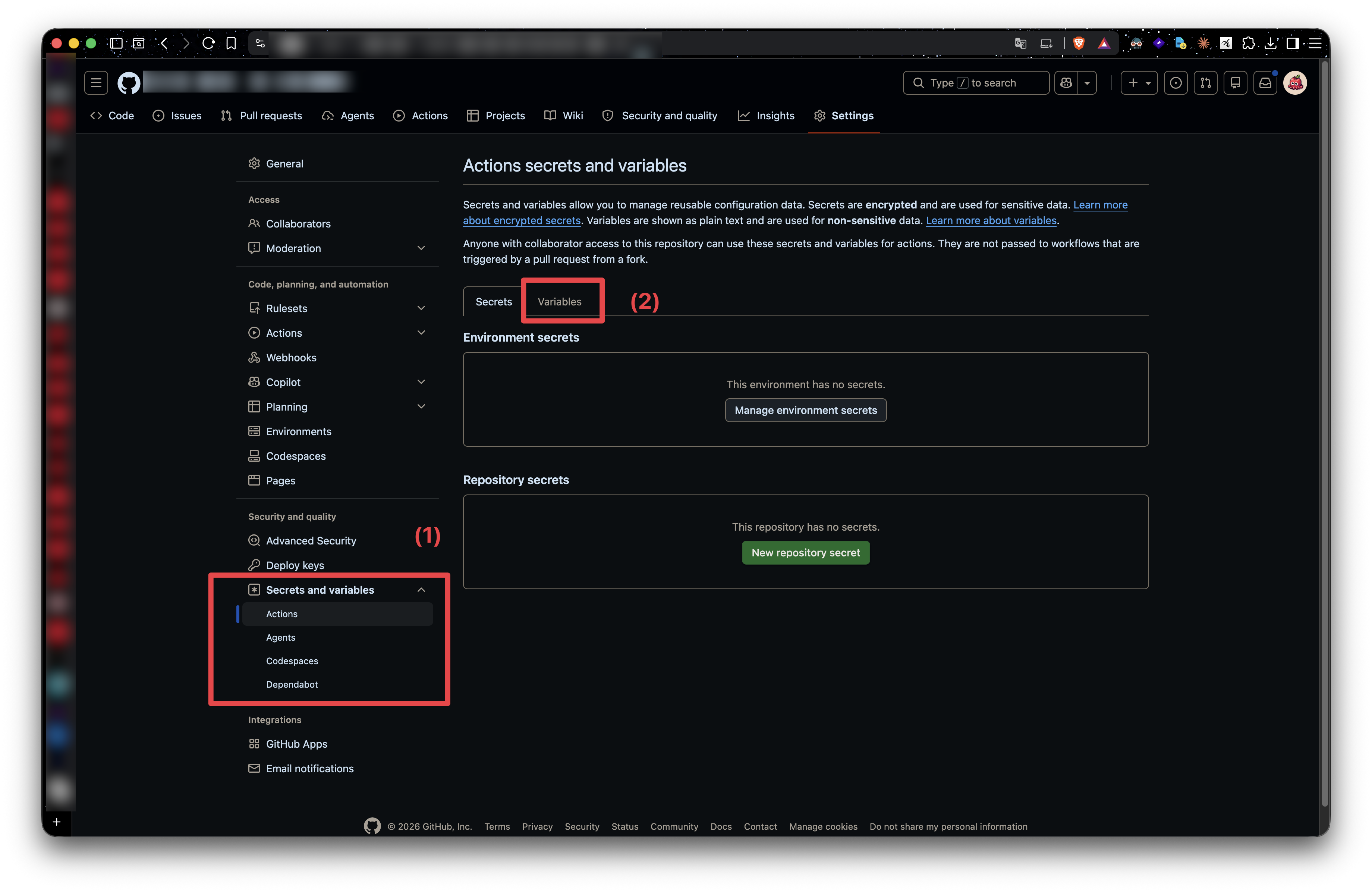Open the Copilot dropdown arrow in header
This screenshot has width=1372, height=892.
pyautogui.click(x=1087, y=83)
